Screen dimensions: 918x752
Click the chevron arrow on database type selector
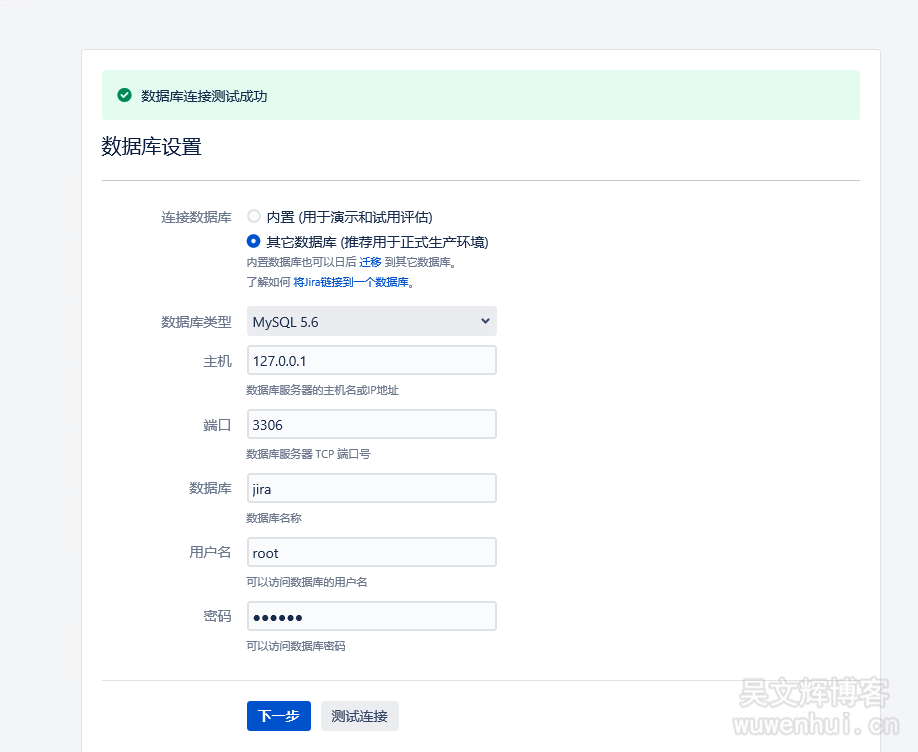485,321
